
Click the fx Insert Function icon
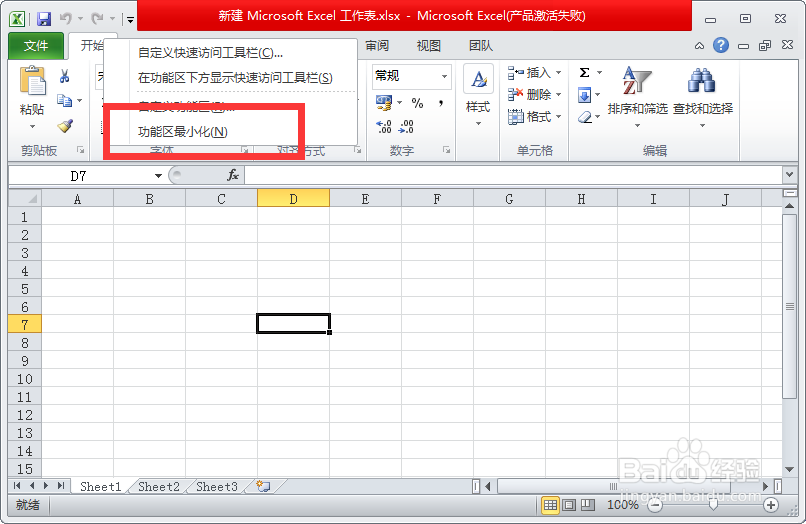233,176
